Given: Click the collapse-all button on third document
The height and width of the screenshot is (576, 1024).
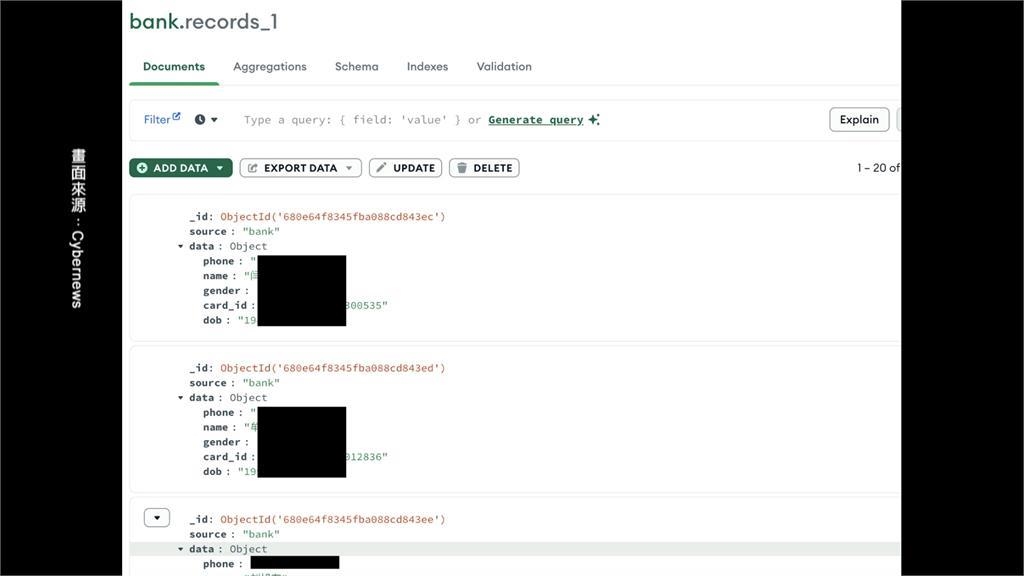Looking at the screenshot, I should click(156, 518).
